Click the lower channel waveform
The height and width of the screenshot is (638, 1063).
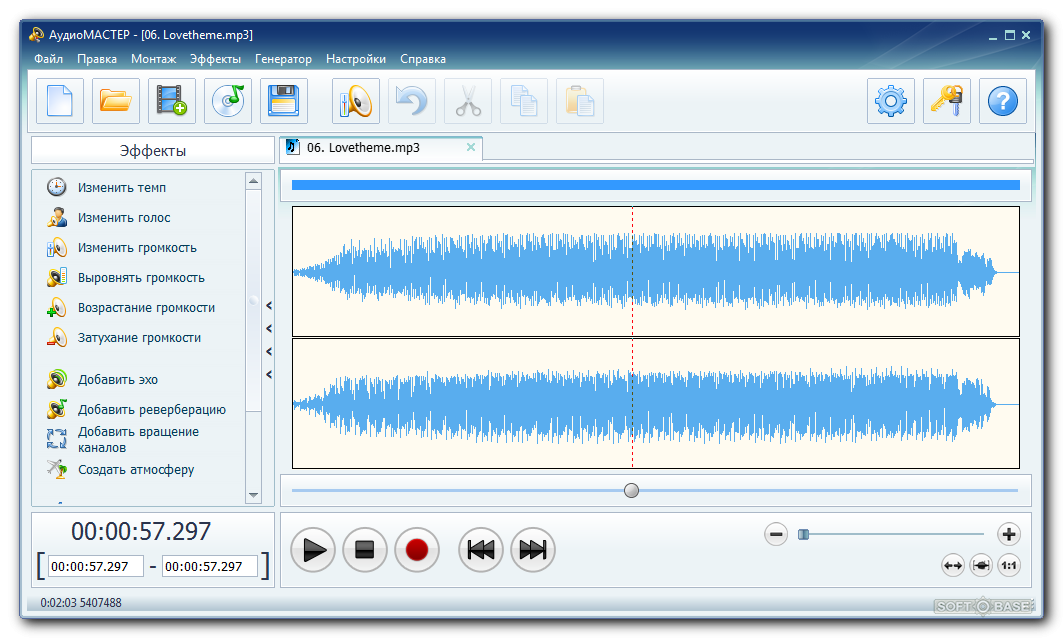tap(656, 403)
